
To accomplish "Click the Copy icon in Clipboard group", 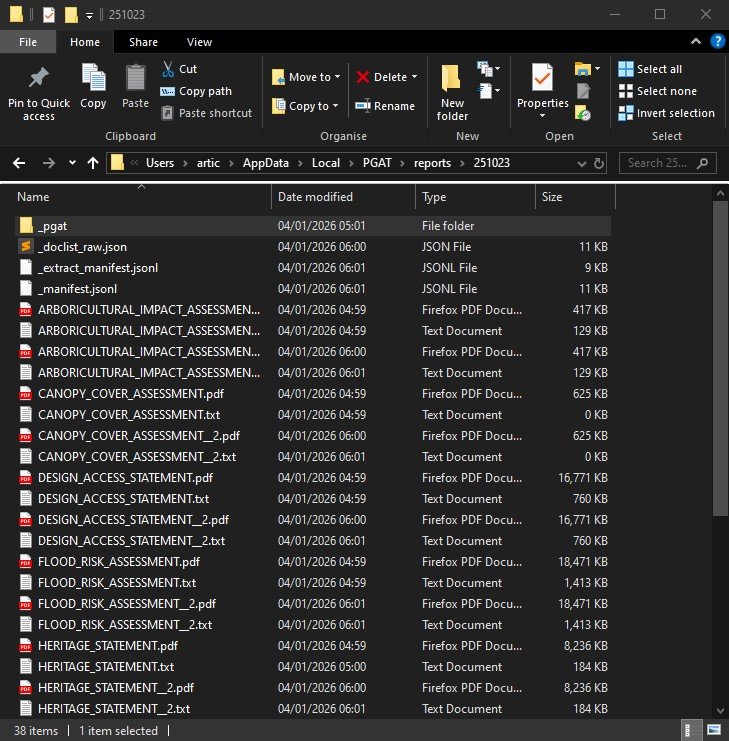I will (x=93, y=78).
